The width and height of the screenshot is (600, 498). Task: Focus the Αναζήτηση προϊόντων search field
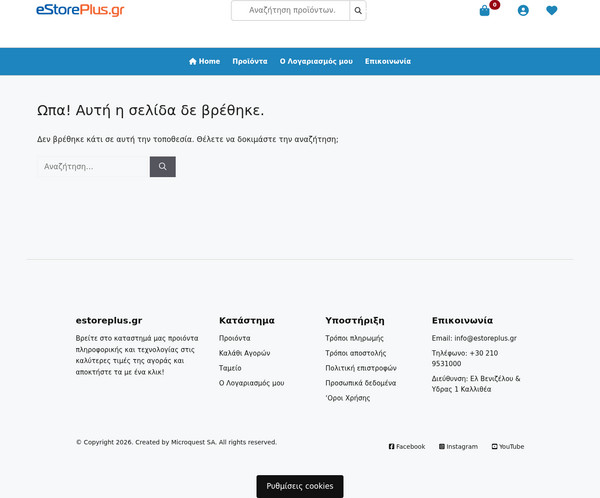pos(291,10)
